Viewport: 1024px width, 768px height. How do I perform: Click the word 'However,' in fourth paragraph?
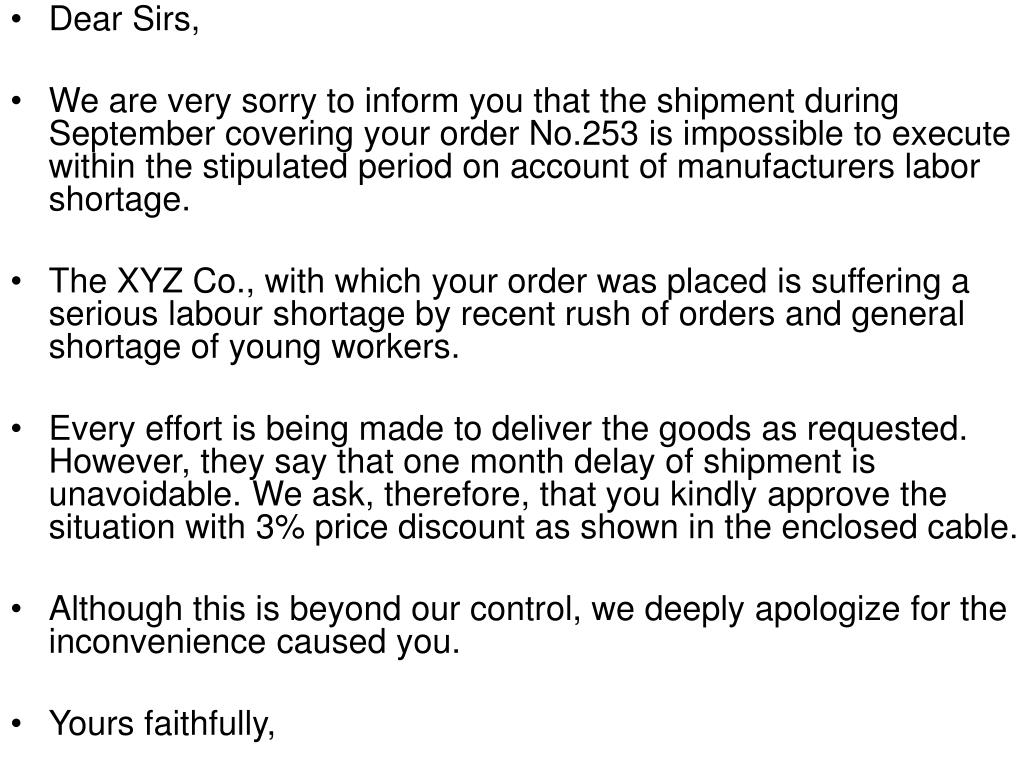click(x=120, y=462)
